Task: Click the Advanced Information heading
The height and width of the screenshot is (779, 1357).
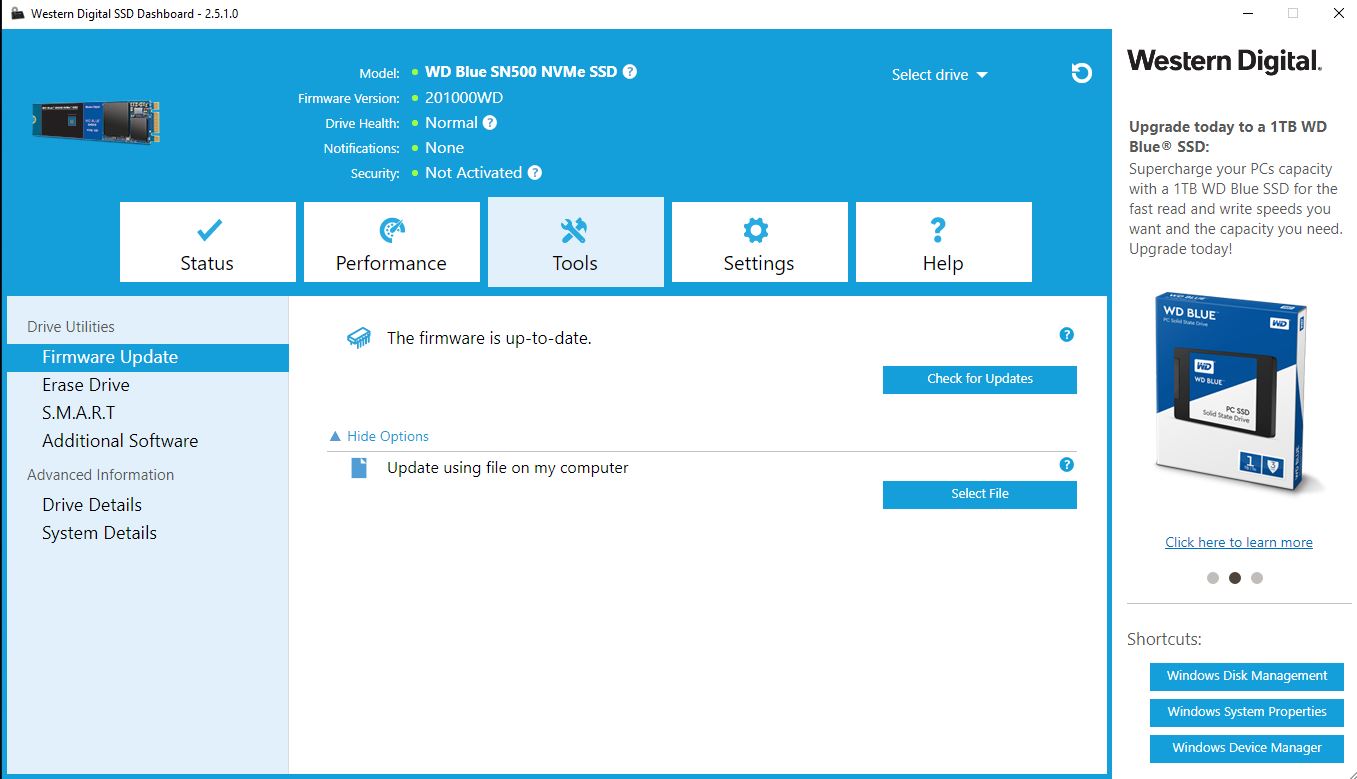Action: pyautogui.click(x=101, y=475)
